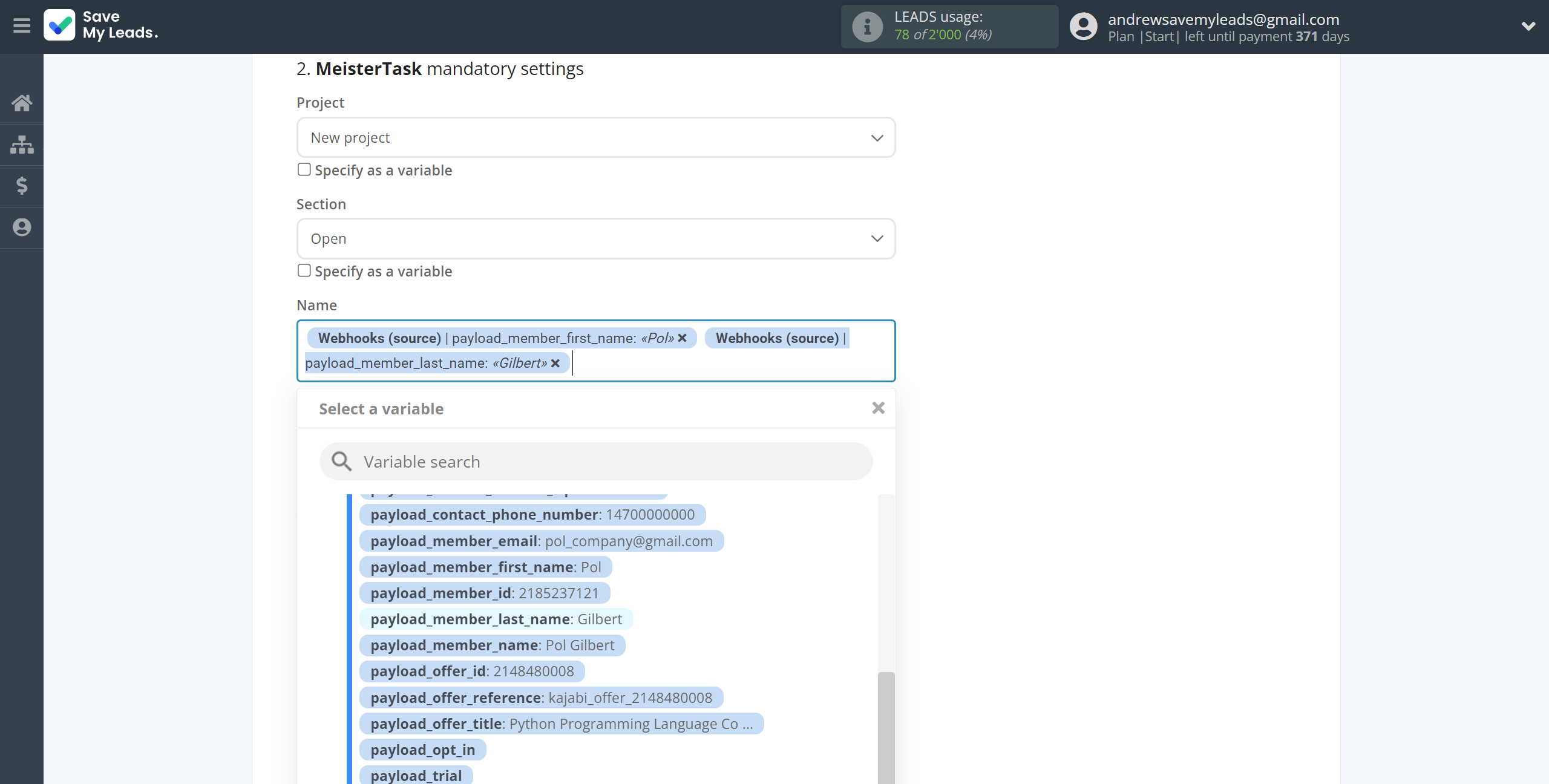The width and height of the screenshot is (1549, 784).
Task: Click the user avatar icon
Action: (x=1083, y=27)
